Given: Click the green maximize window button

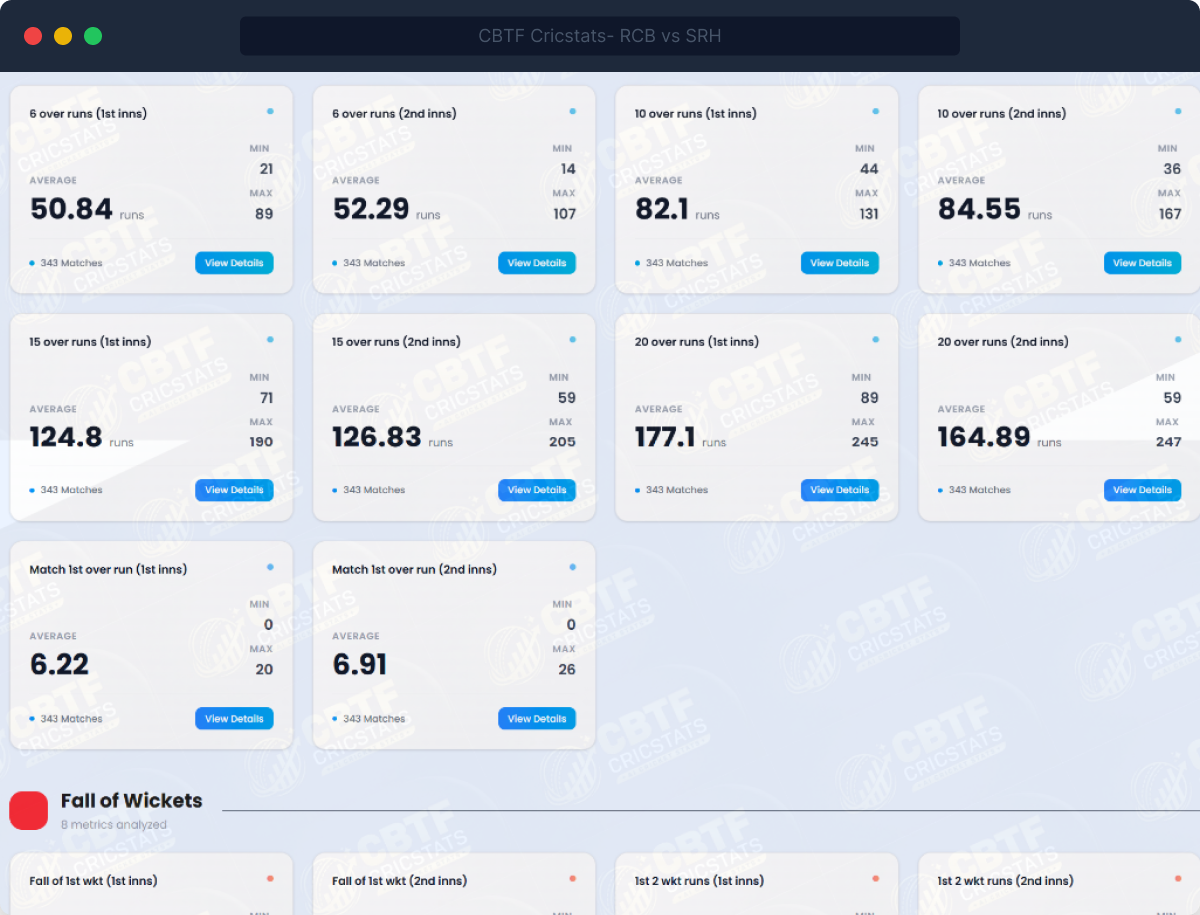Looking at the screenshot, I should tap(93, 36).
